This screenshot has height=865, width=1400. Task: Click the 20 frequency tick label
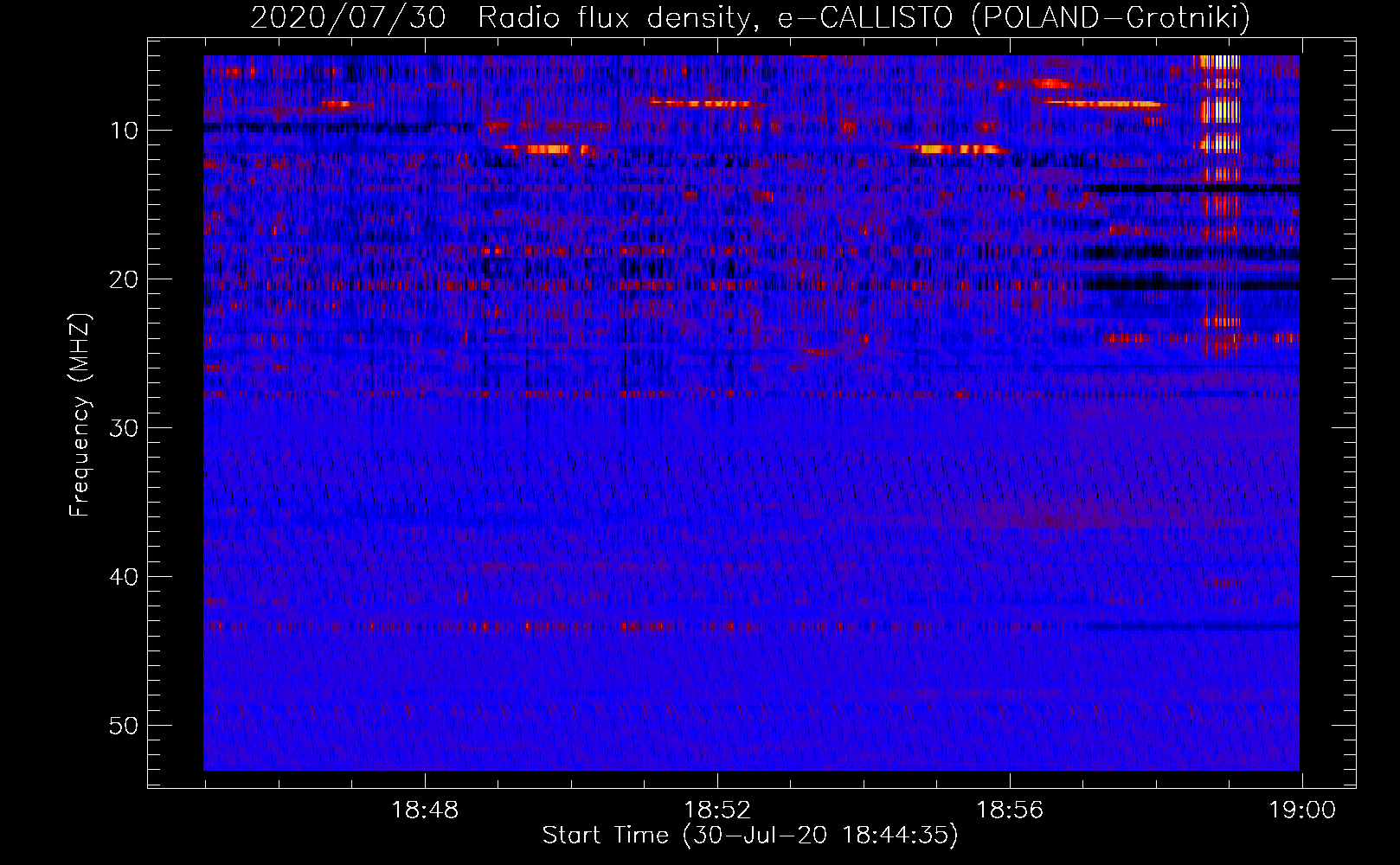125,279
